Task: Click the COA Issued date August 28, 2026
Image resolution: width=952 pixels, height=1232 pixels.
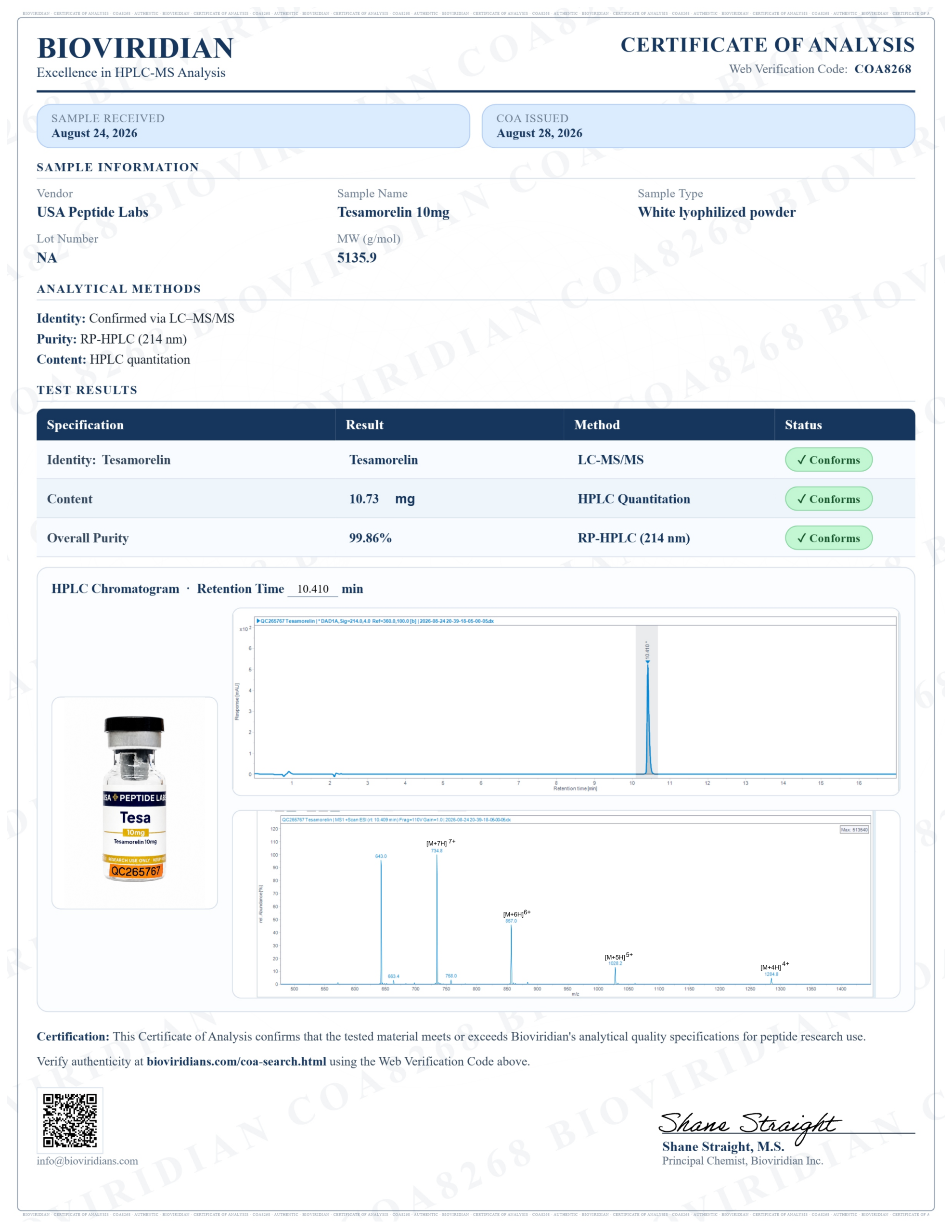Action: click(x=539, y=133)
